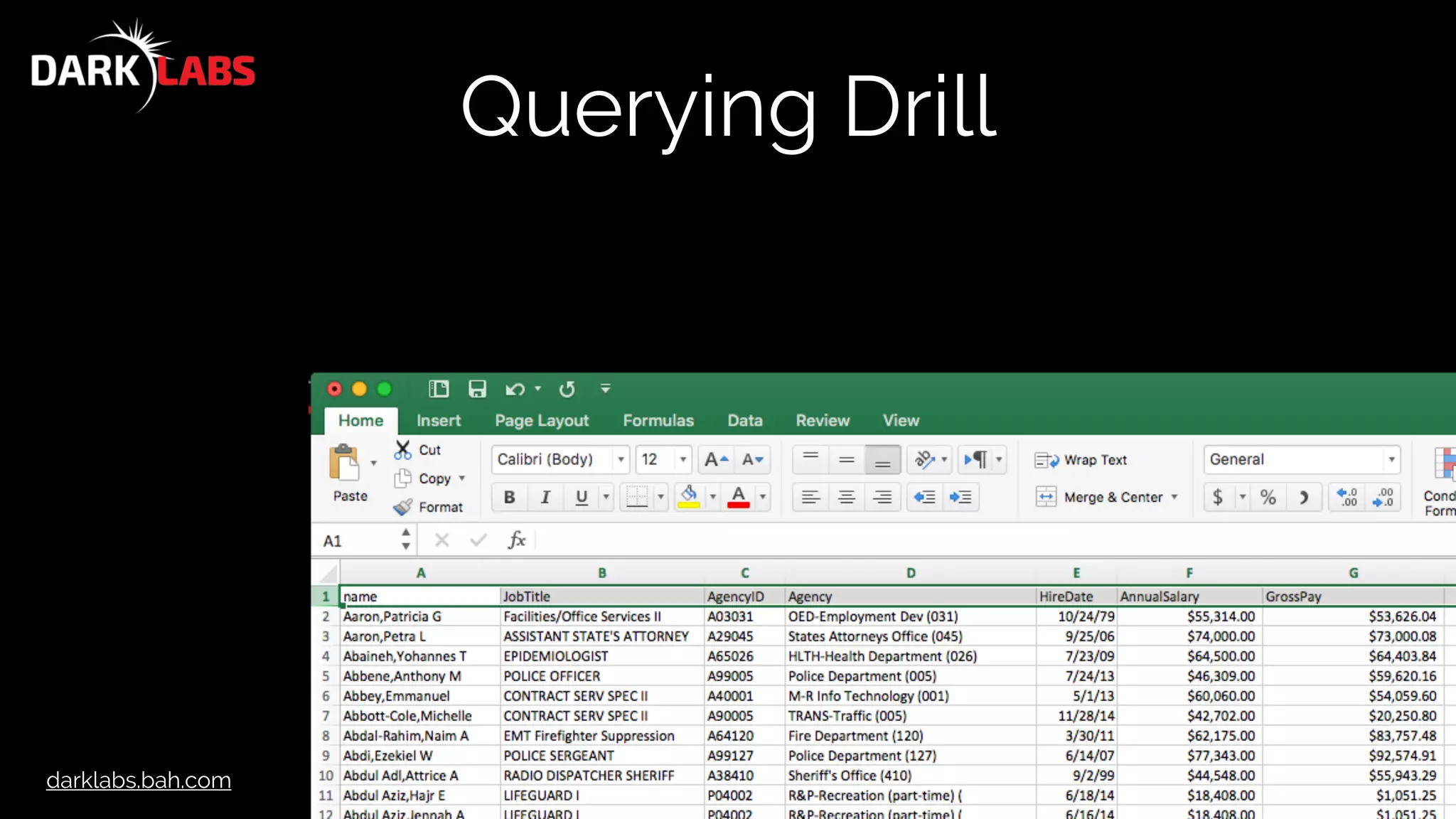Select cell with Aaron,Patricia G

tap(420, 616)
